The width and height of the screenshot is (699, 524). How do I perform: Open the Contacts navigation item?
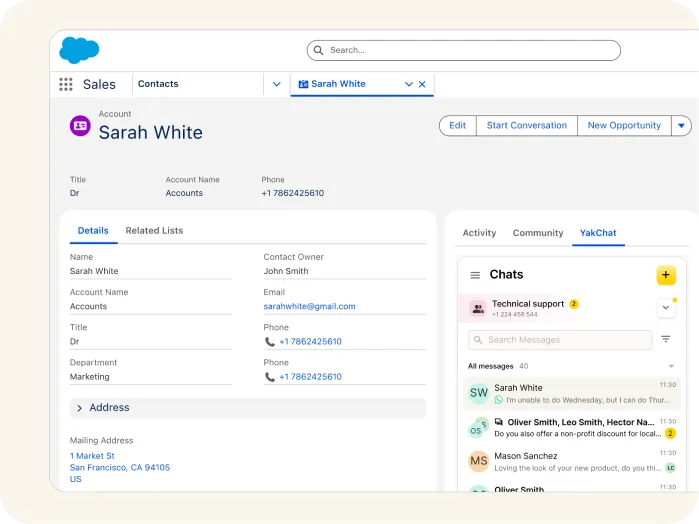[158, 84]
